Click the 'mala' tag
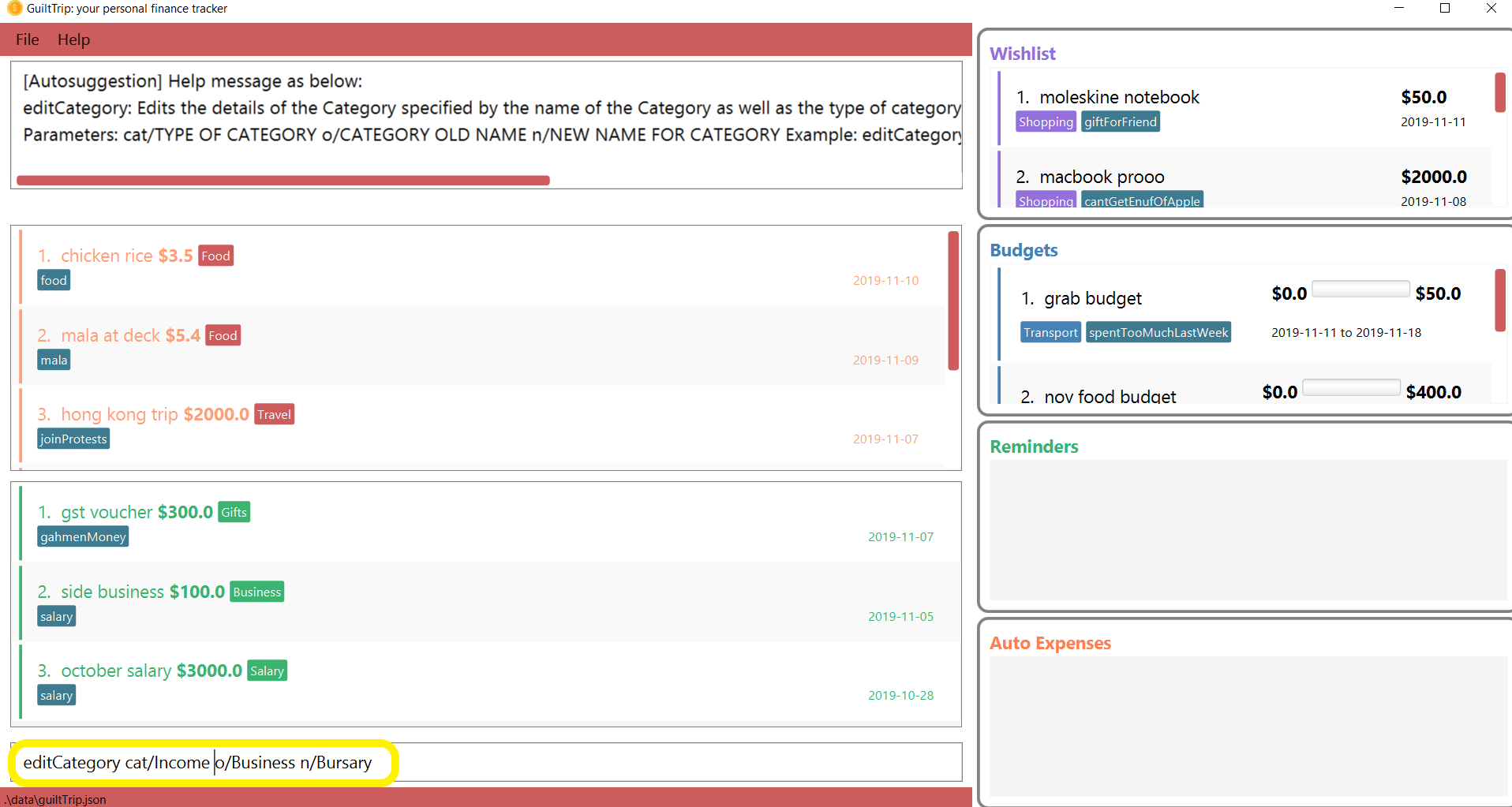Image resolution: width=1512 pixels, height=807 pixels. click(54, 360)
